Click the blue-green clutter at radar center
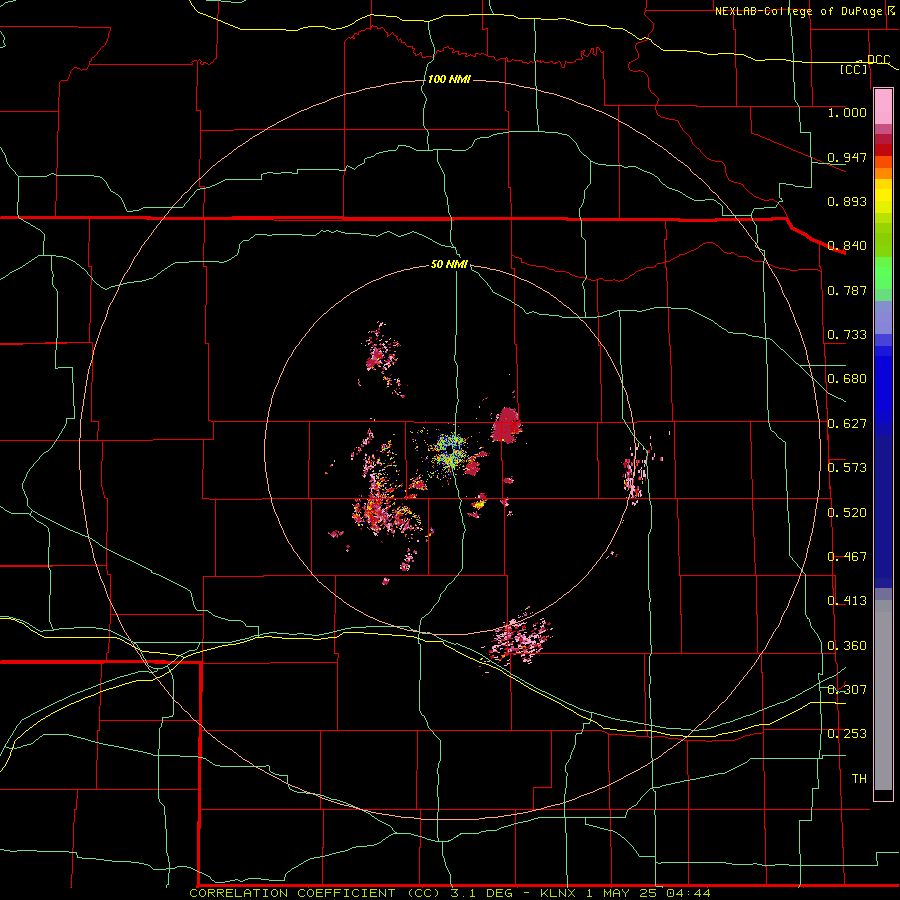Image resolution: width=900 pixels, height=900 pixels. [x=451, y=450]
